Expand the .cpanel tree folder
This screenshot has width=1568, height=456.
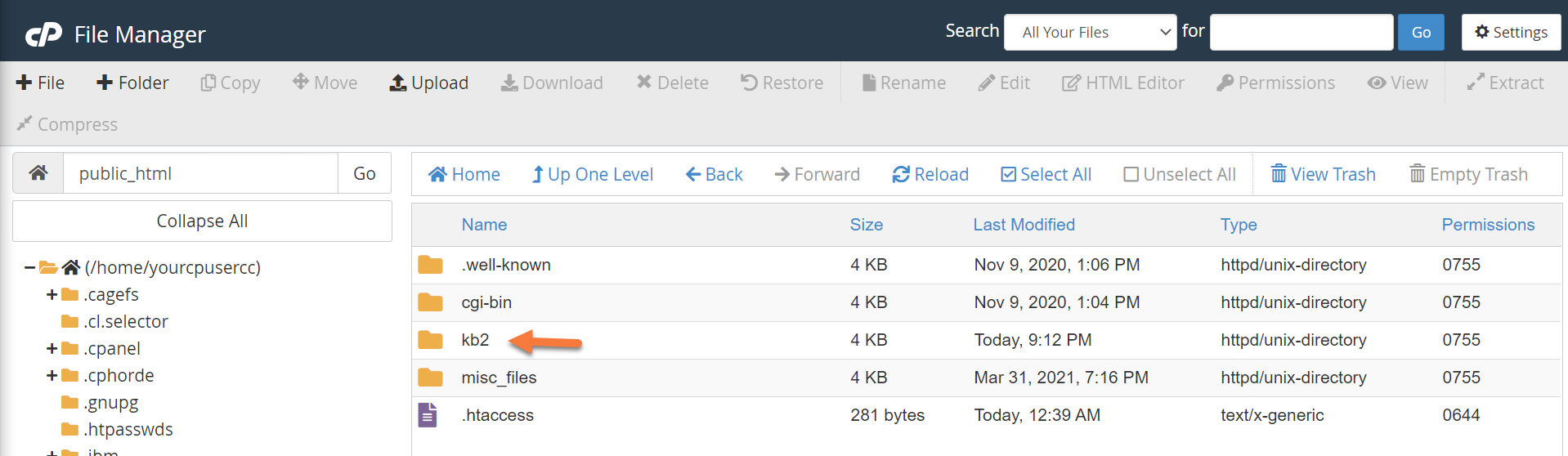[x=52, y=349]
